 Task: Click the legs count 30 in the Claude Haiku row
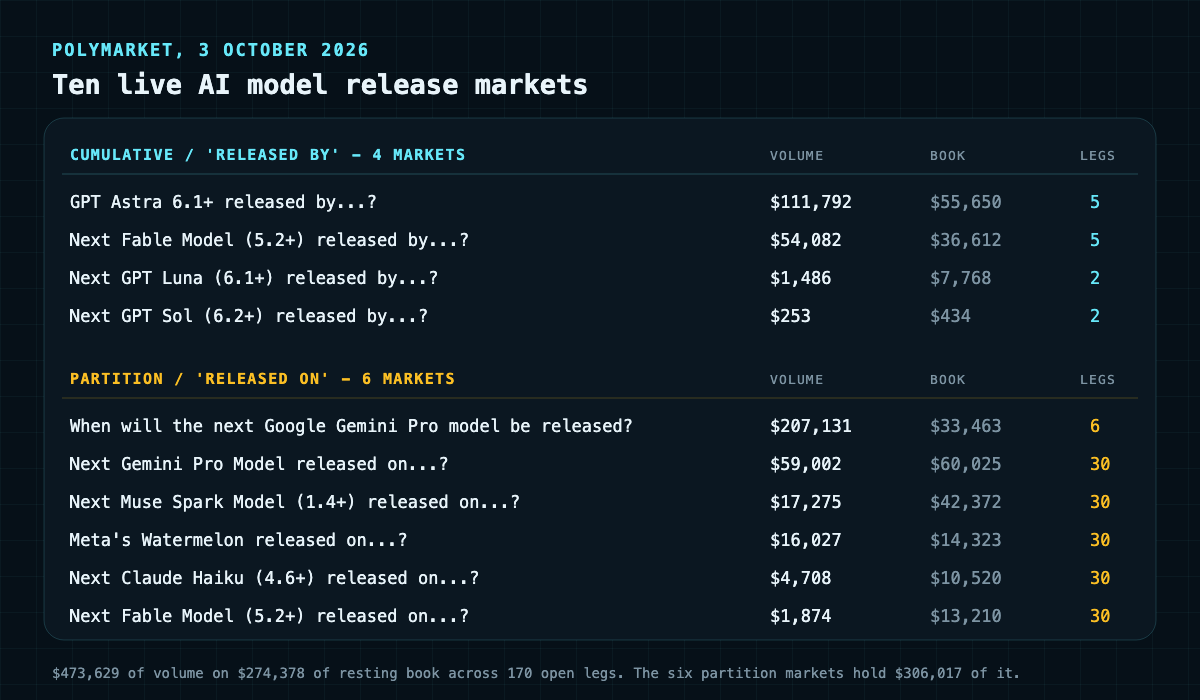click(x=1100, y=578)
